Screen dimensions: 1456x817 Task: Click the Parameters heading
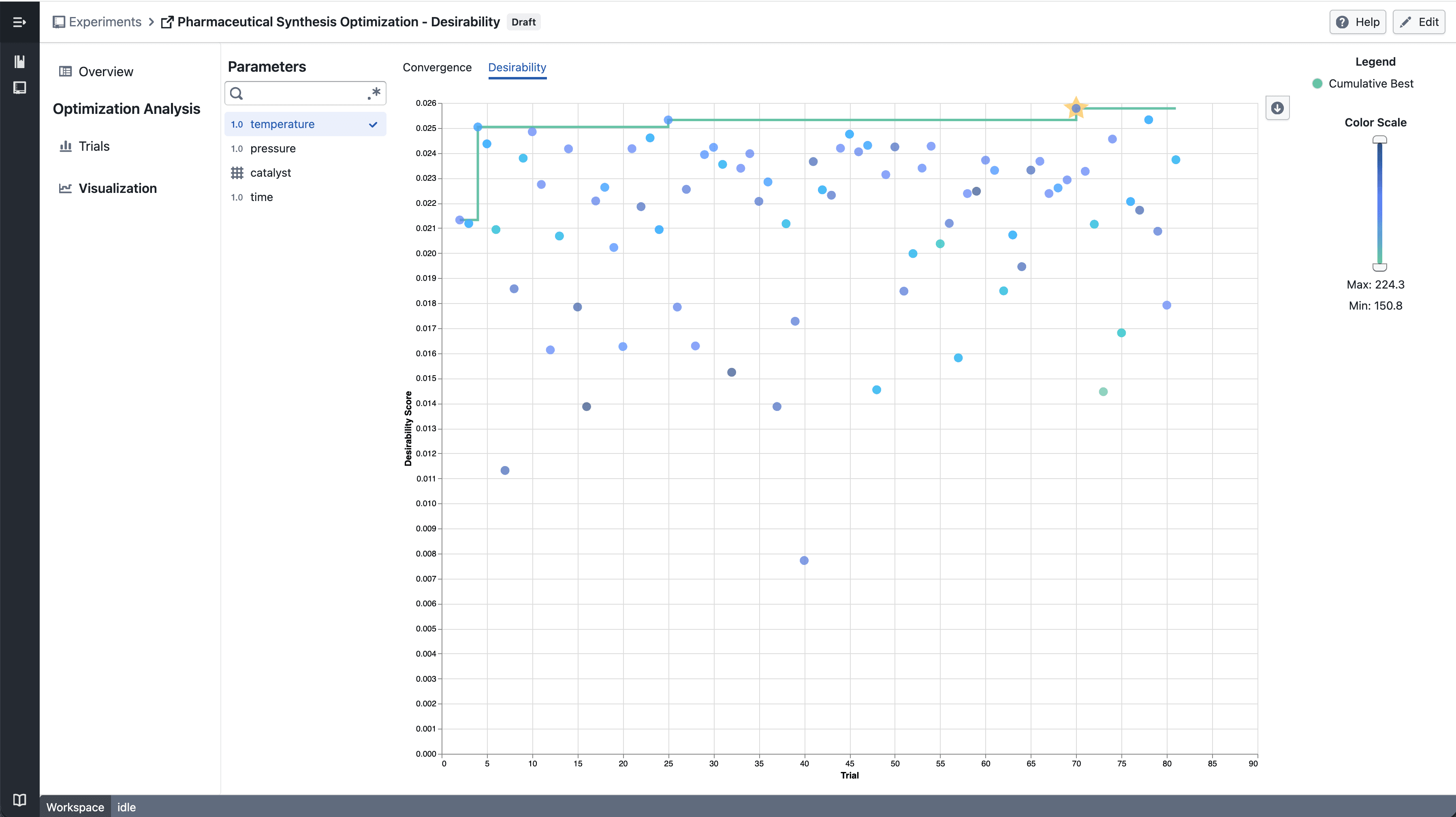point(267,67)
